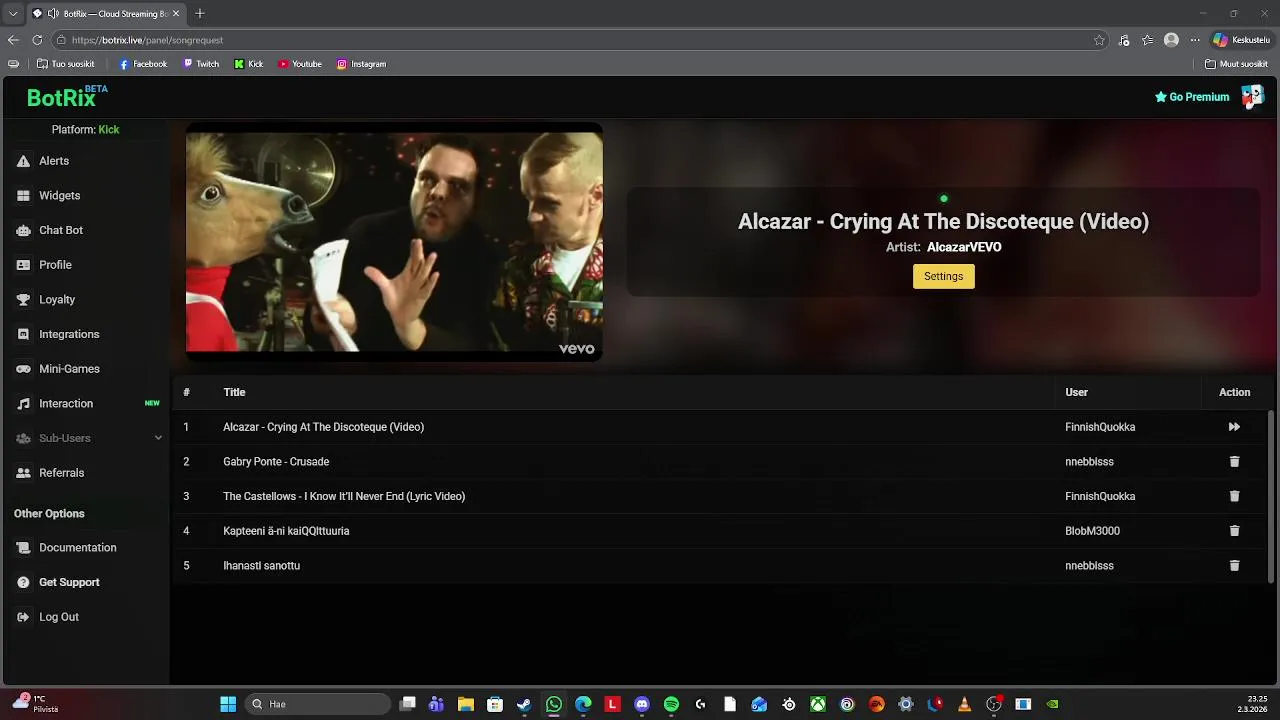The width and height of the screenshot is (1280, 720).
Task: Click the User column header
Action: click(1076, 392)
